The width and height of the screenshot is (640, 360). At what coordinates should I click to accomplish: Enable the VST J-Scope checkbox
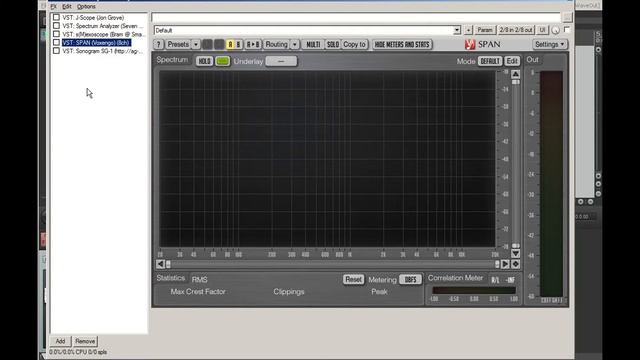(56, 17)
